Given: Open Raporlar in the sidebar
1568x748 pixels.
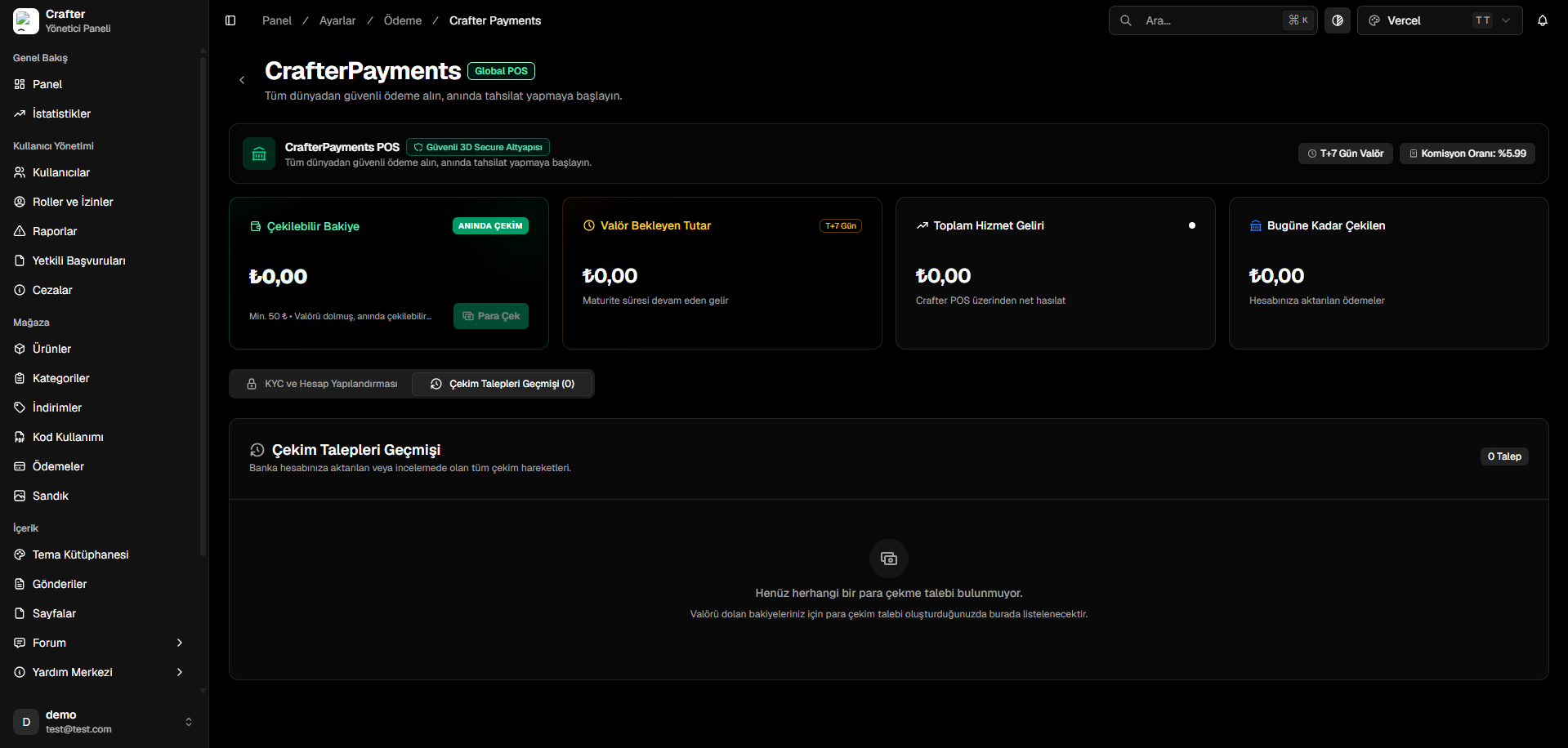Looking at the screenshot, I should pyautogui.click(x=100, y=231).
